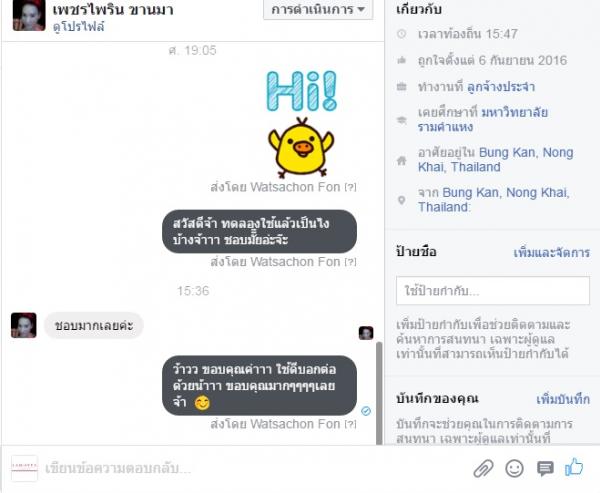Click the เพิ่มและจัดการ labels link
600x493 pixels.
pyautogui.click(x=551, y=253)
